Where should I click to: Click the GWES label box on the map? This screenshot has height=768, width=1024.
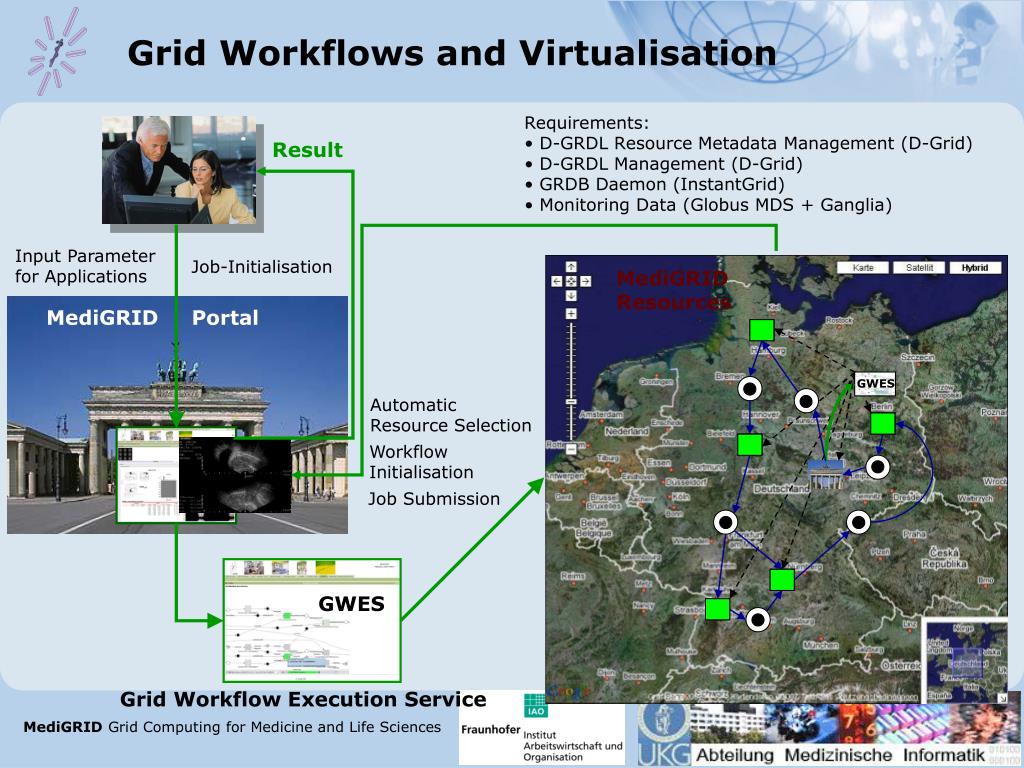point(875,383)
